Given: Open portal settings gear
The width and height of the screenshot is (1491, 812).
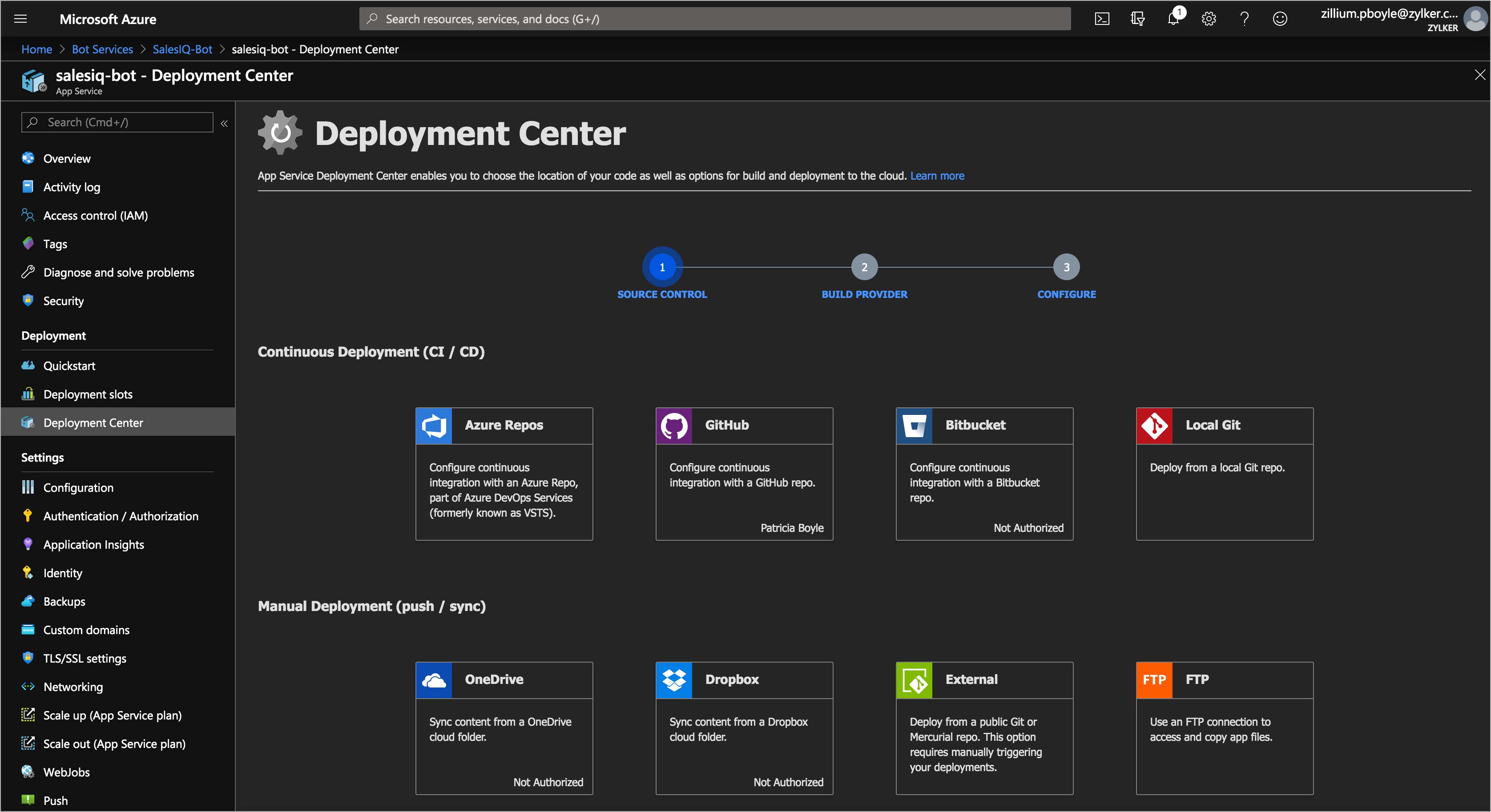Looking at the screenshot, I should click(x=1209, y=19).
